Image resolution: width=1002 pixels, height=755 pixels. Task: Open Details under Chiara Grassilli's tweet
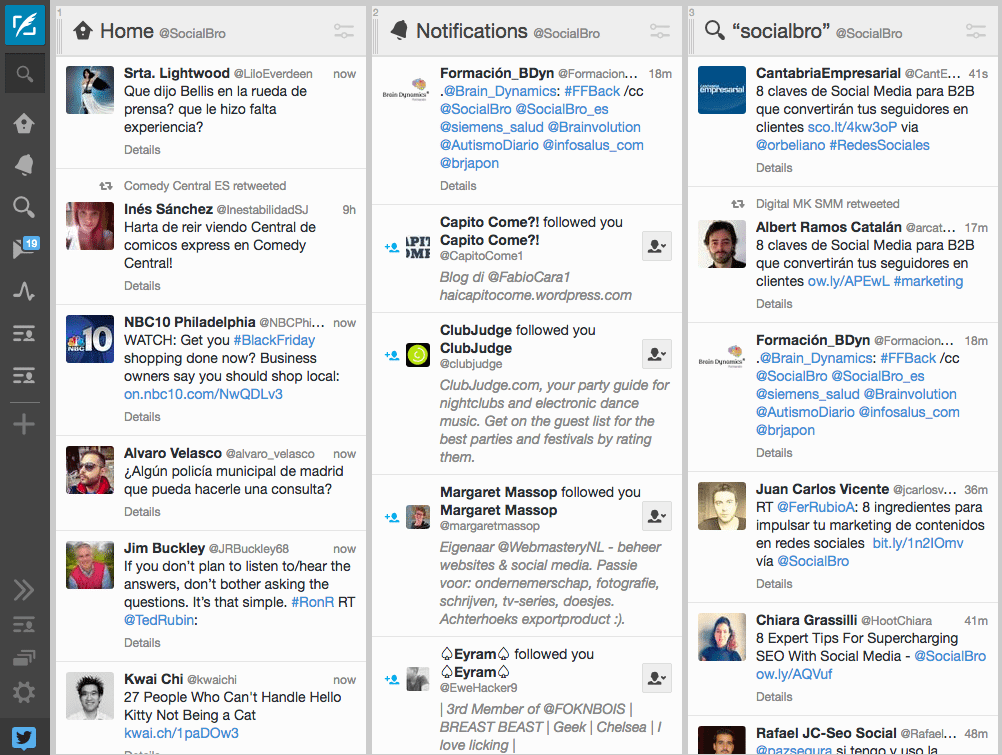pos(774,696)
